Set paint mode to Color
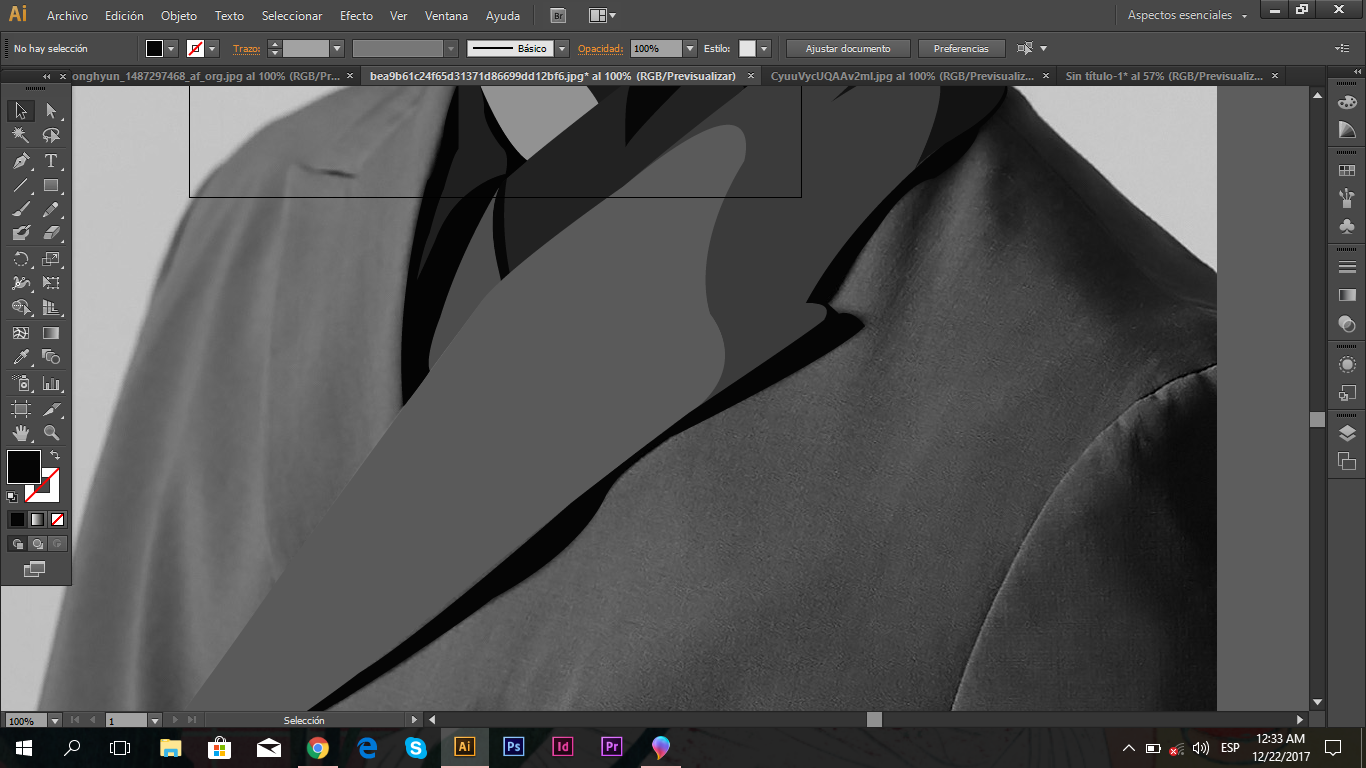This screenshot has width=1366, height=768. (17, 519)
